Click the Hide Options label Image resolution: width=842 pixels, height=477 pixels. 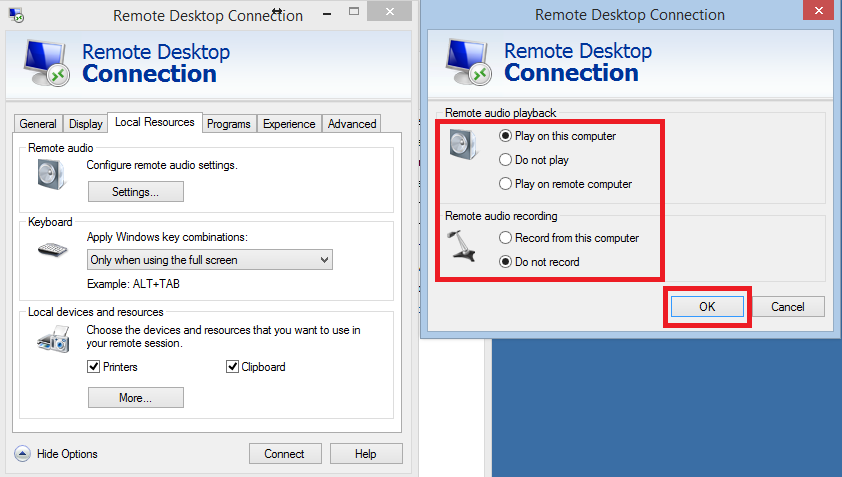(x=67, y=454)
